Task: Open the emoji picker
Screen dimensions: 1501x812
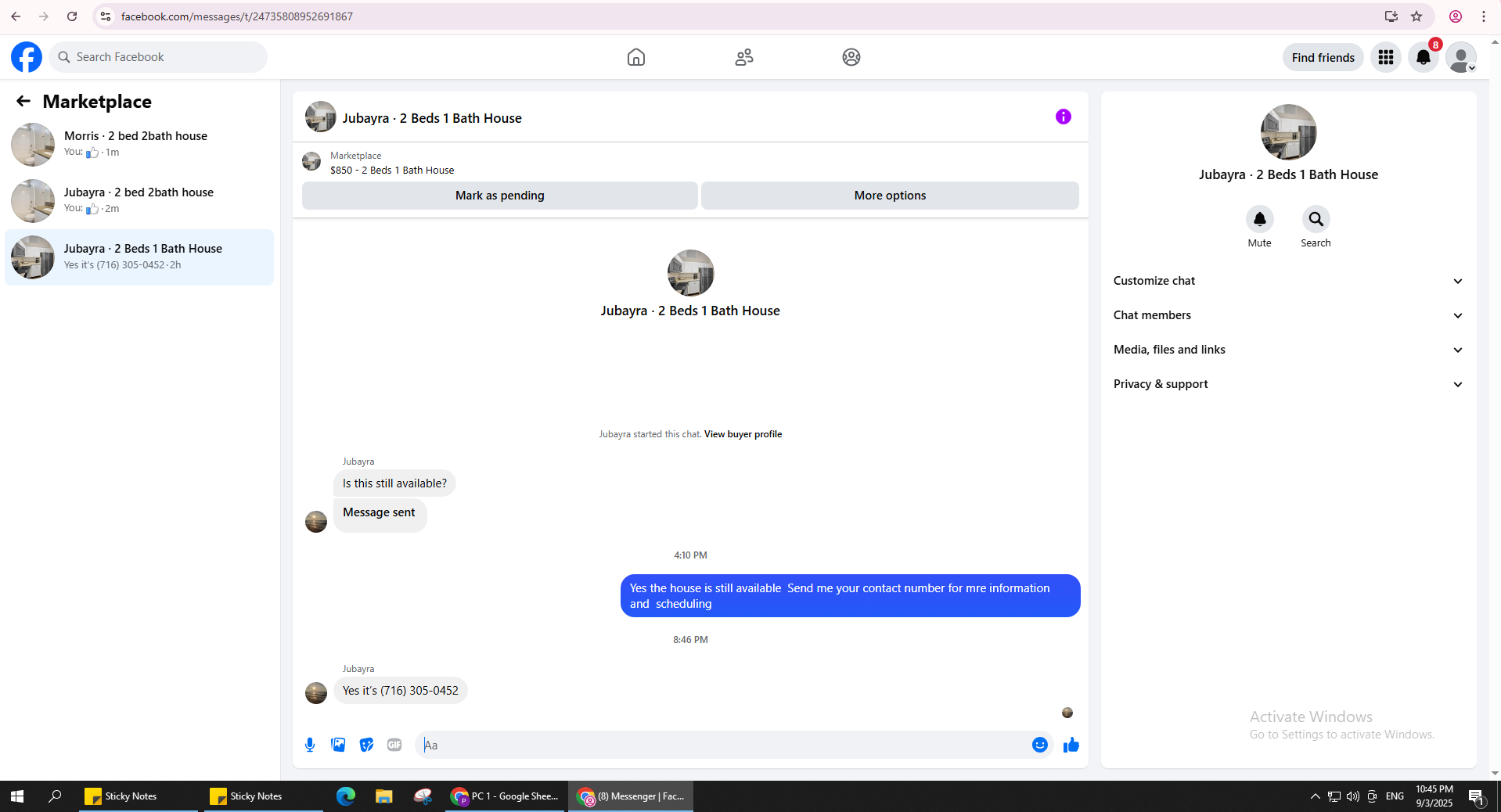Action: click(x=1040, y=745)
